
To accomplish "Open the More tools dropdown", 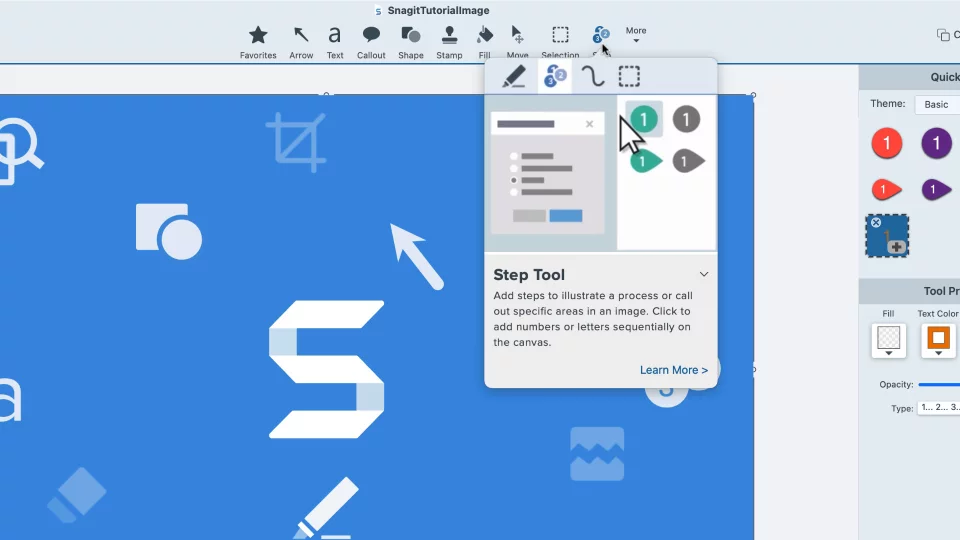I will [x=636, y=34].
